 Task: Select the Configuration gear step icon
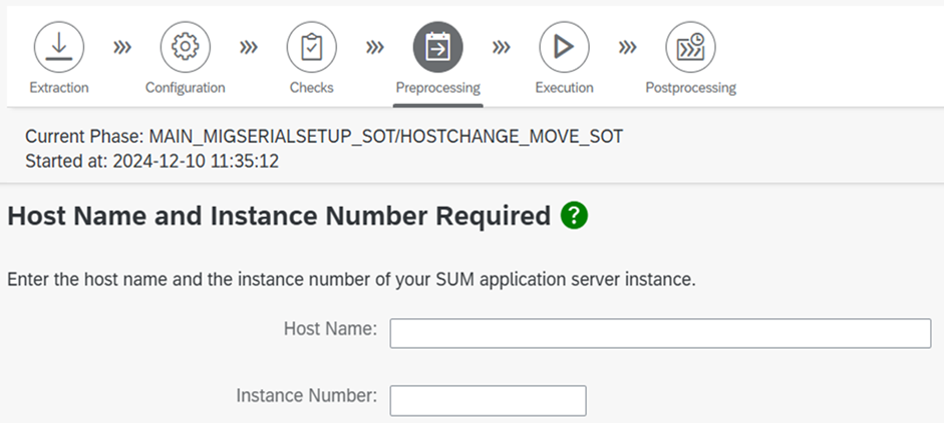185,47
